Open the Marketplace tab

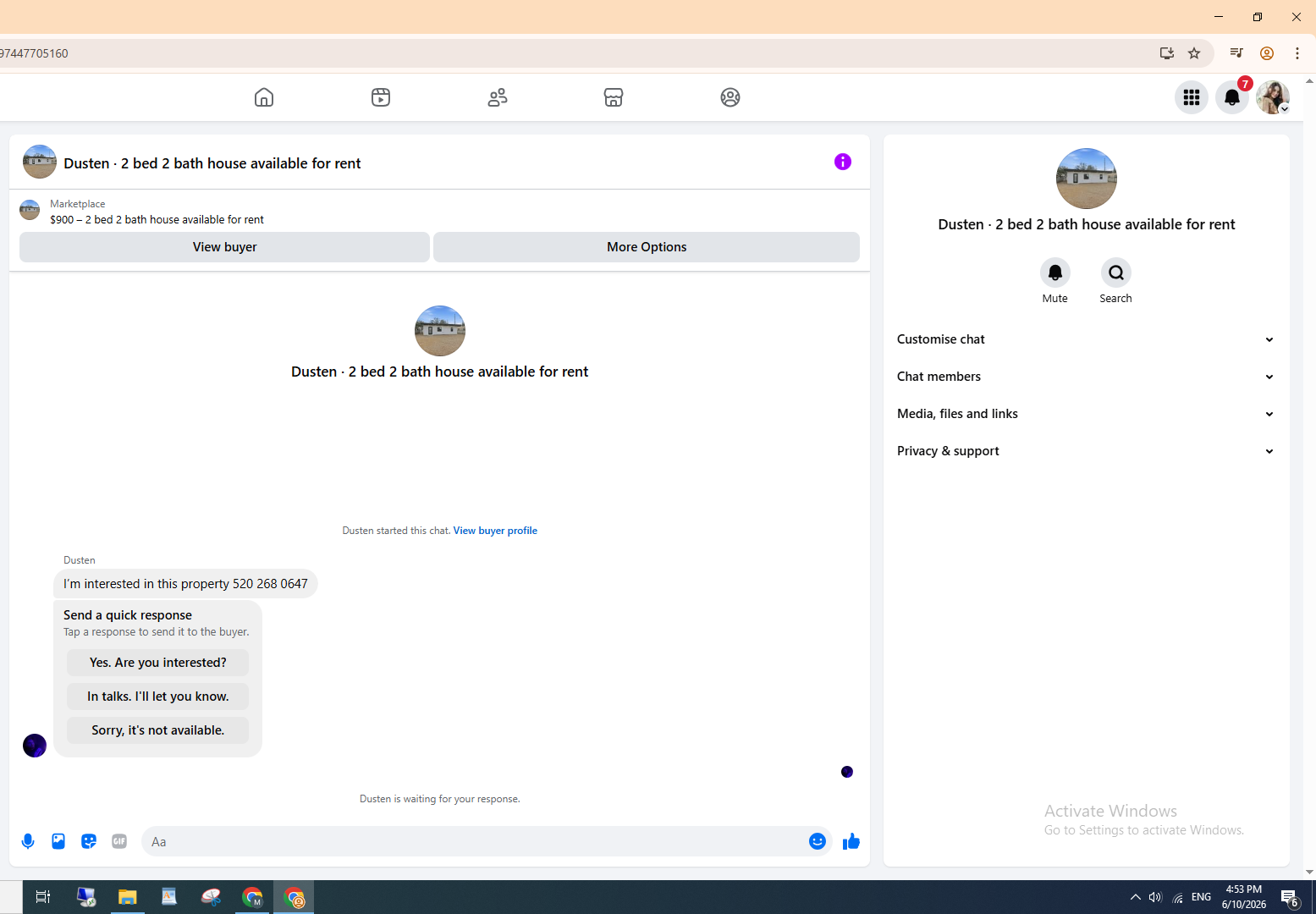(614, 97)
